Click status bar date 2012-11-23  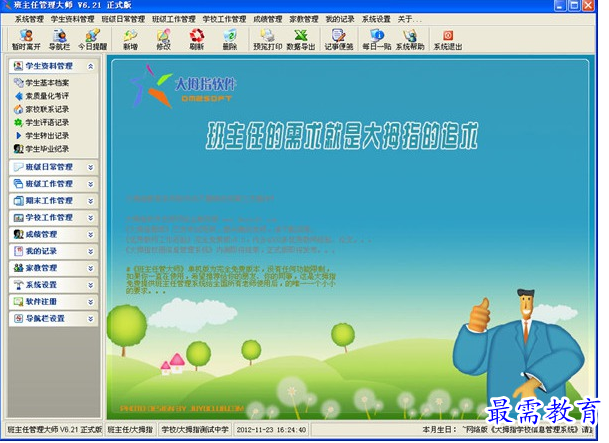tap(255, 429)
